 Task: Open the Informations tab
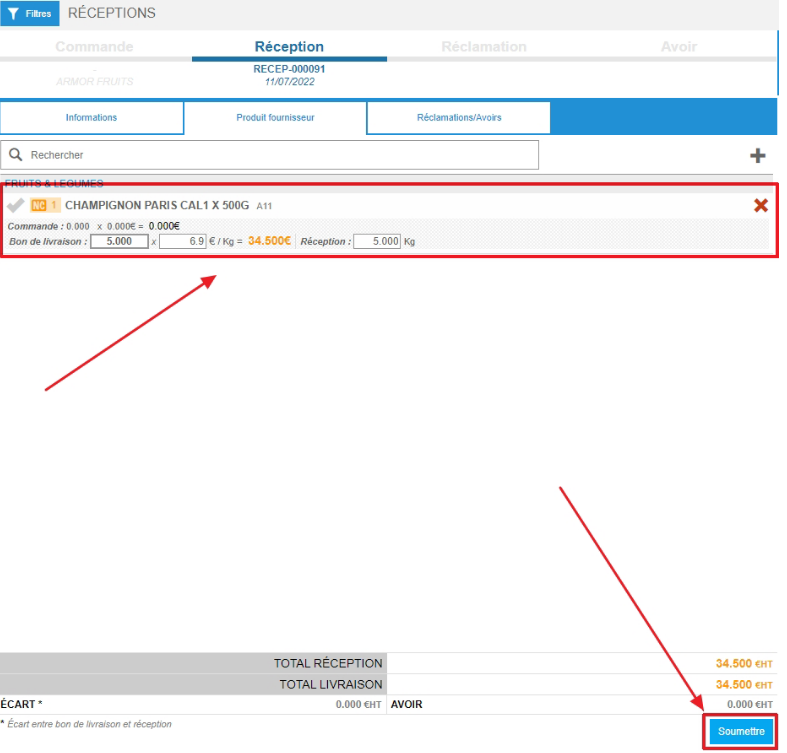(91, 118)
